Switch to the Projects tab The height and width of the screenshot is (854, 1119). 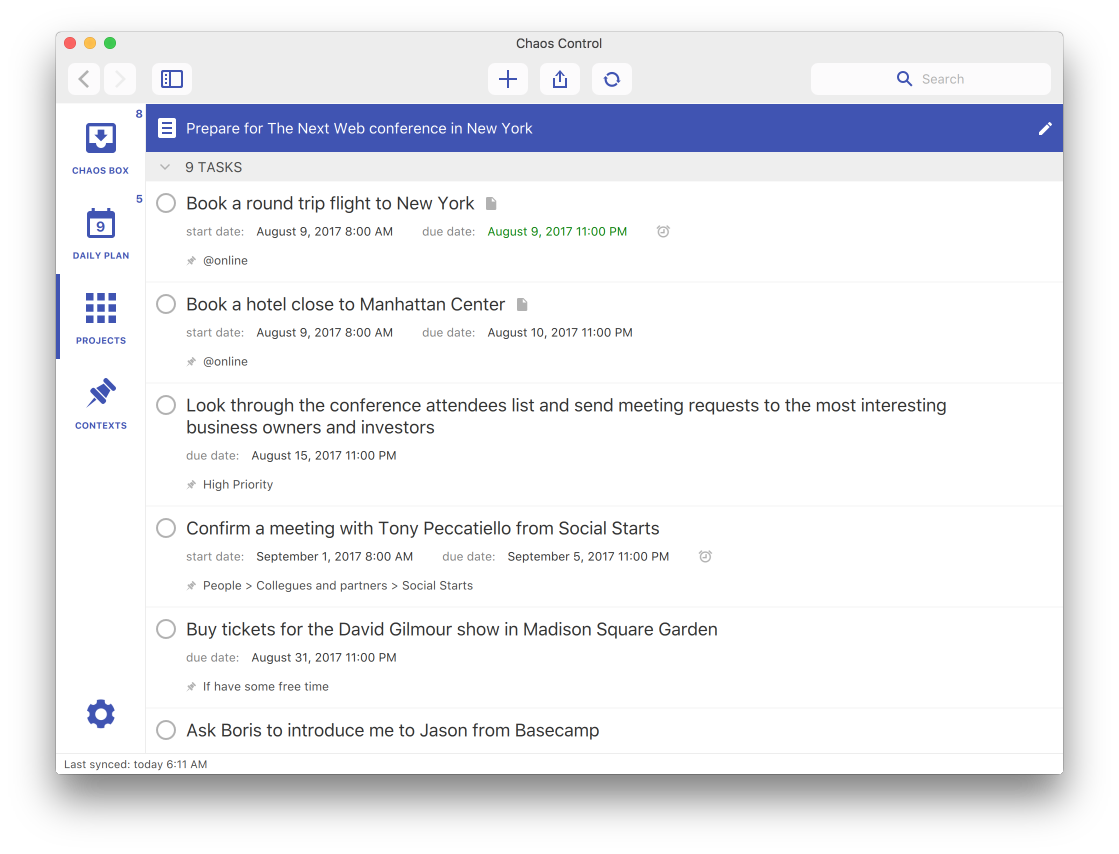point(101,317)
